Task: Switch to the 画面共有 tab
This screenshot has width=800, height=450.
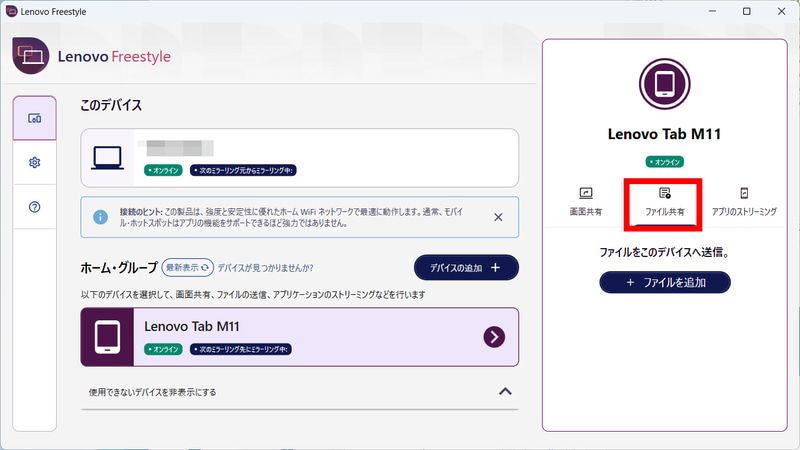Action: point(586,202)
